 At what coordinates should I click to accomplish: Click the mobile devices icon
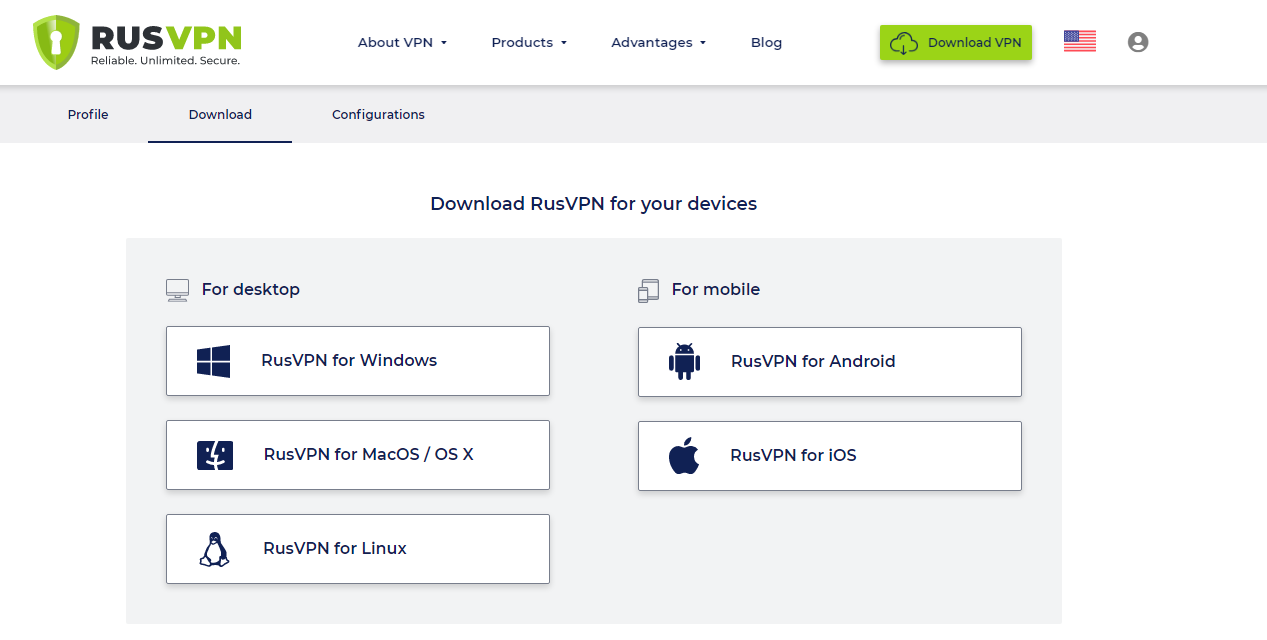[x=647, y=289]
